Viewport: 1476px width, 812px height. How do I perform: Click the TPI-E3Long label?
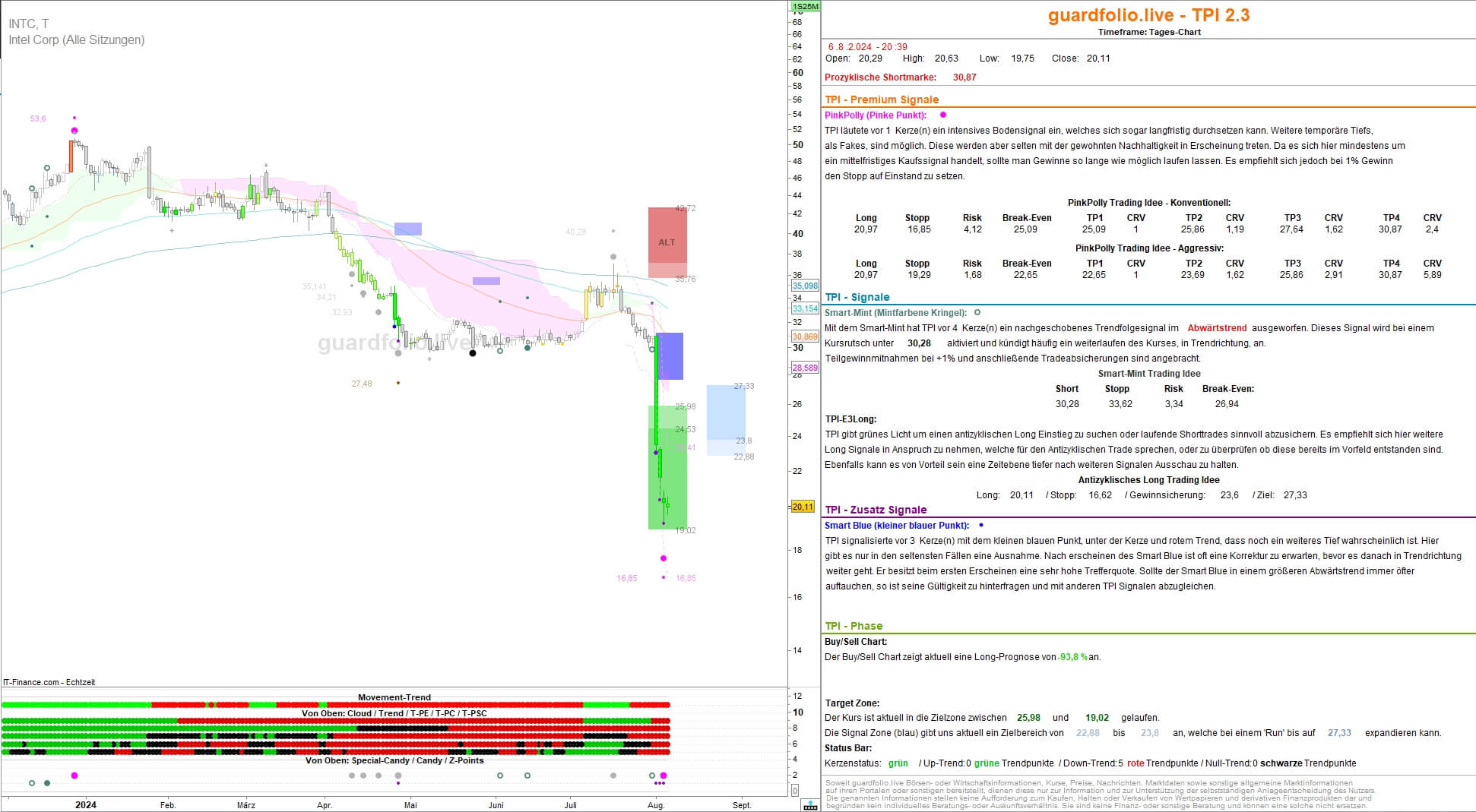[850, 419]
